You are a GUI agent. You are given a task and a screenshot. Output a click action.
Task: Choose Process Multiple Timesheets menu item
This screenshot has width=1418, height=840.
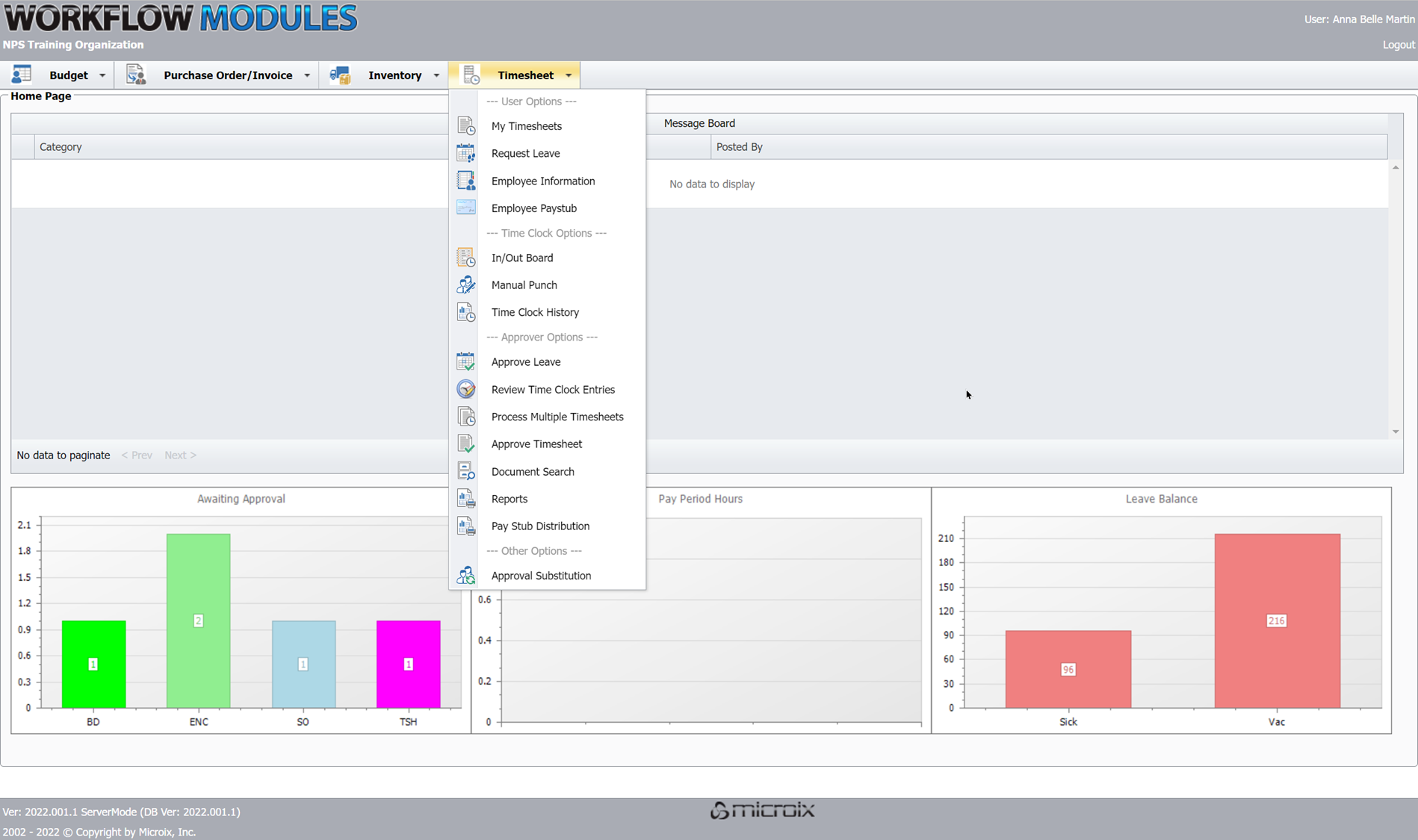[557, 417]
